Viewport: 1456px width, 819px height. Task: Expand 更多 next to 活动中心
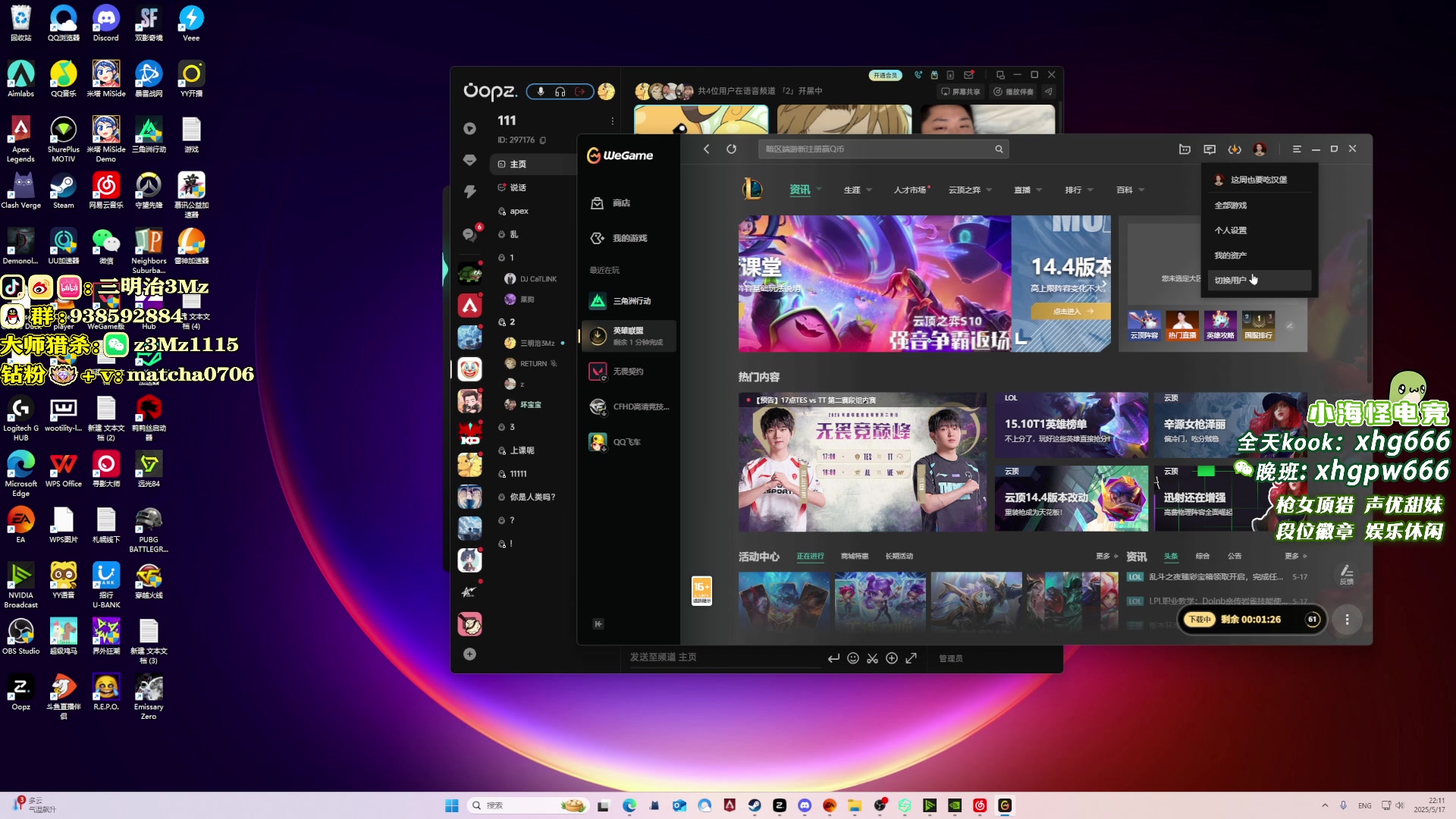(x=1106, y=557)
